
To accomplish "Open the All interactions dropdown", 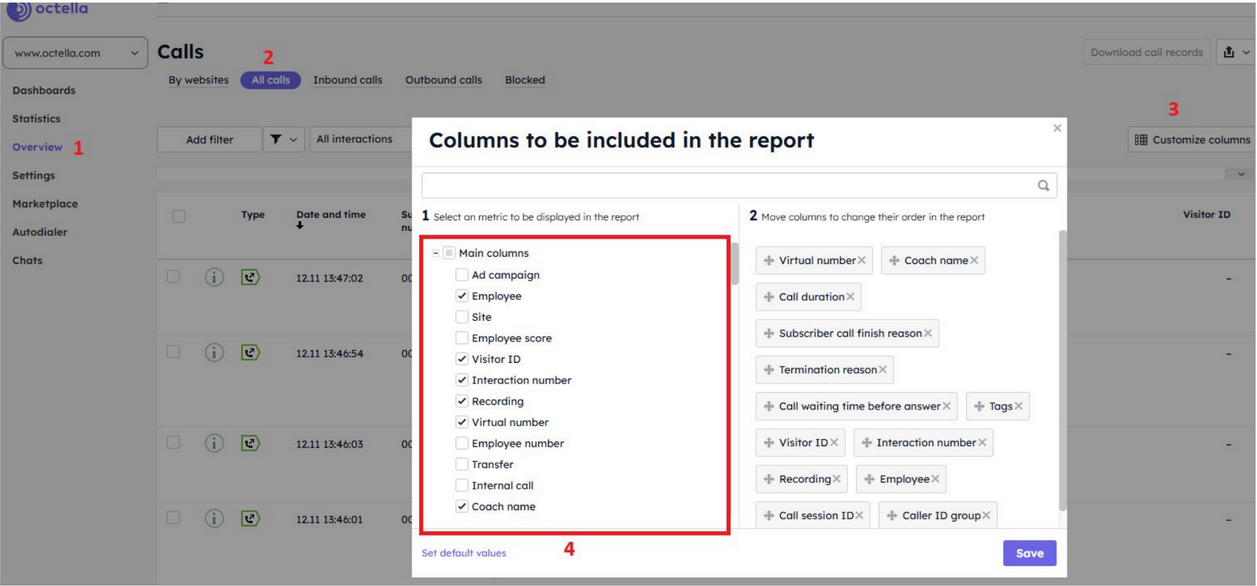I will 360,140.
